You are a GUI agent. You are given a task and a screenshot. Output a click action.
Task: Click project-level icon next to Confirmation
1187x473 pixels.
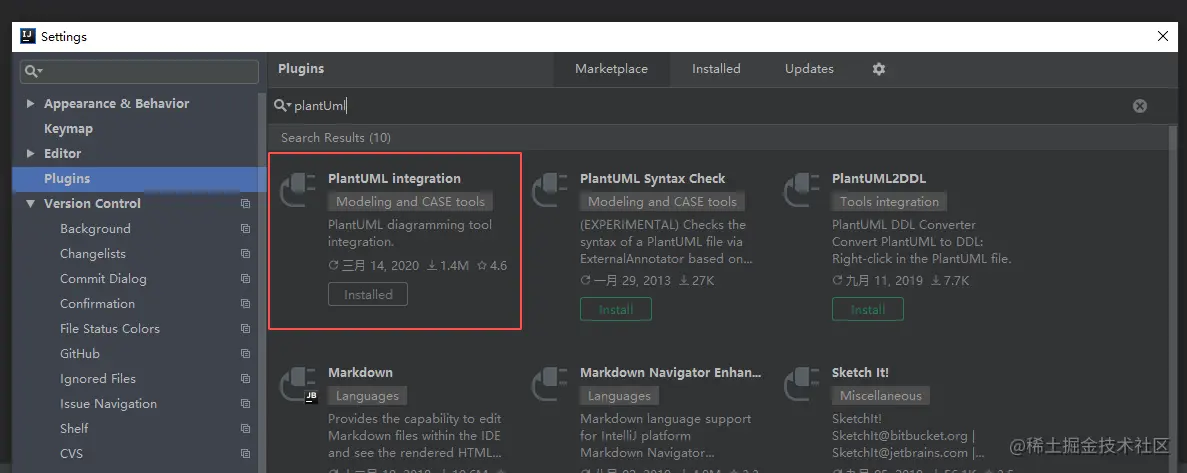pos(245,303)
